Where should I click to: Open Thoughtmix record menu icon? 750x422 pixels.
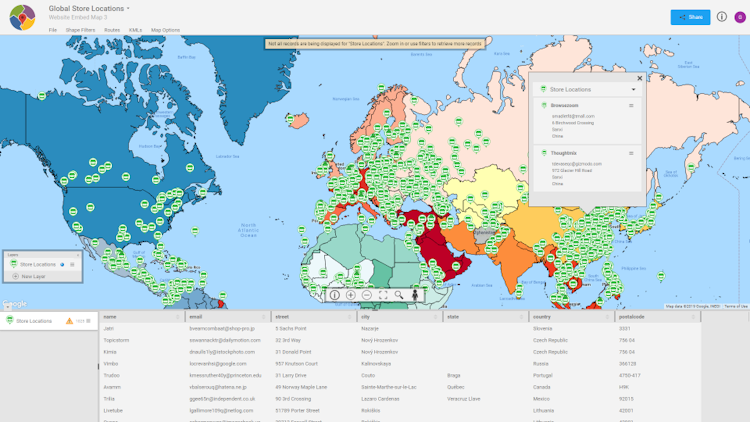point(631,154)
